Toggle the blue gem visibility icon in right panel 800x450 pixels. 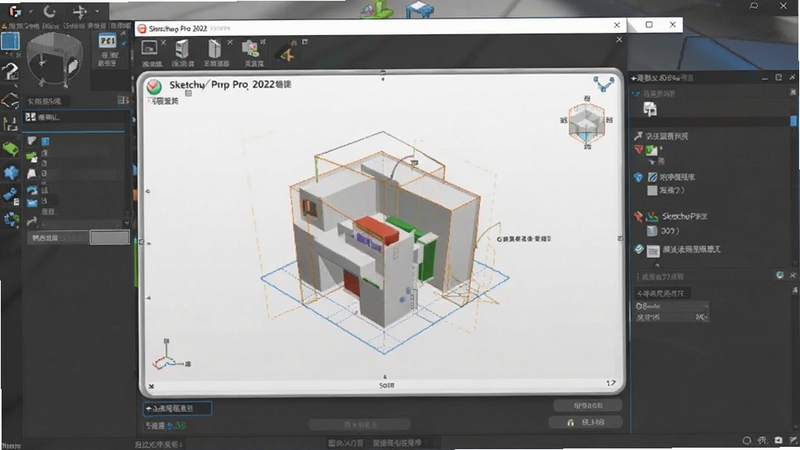[638, 177]
